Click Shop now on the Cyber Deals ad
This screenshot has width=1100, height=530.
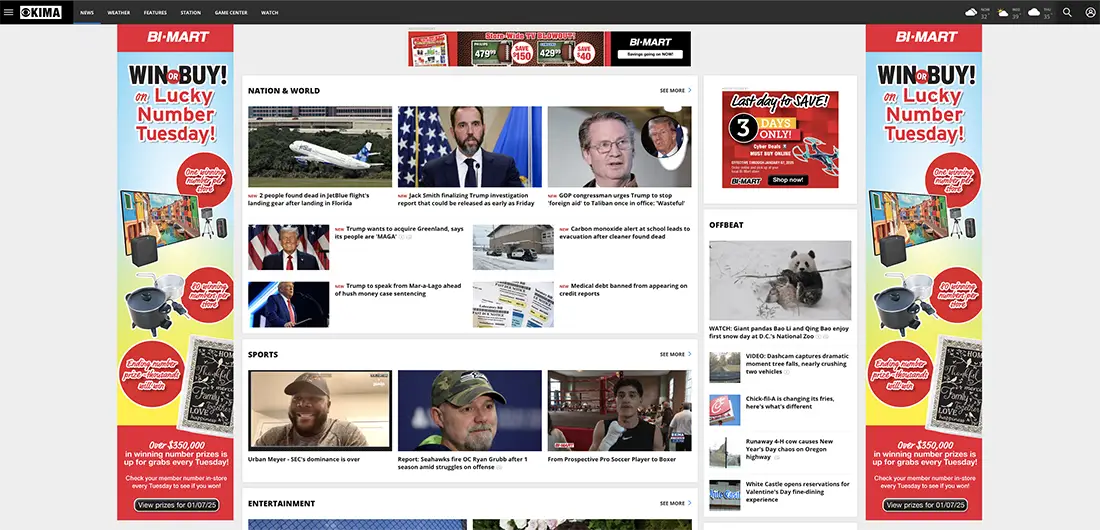tap(787, 180)
